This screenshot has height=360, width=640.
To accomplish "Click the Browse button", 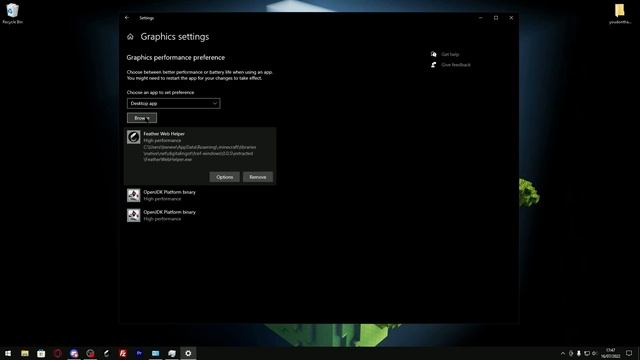I will pos(142,118).
